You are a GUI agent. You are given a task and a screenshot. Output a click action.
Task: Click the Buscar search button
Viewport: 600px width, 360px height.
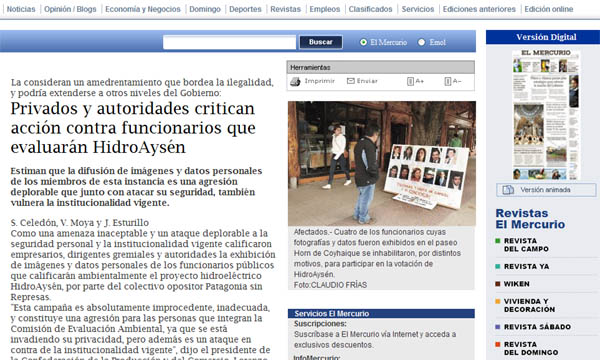point(321,42)
